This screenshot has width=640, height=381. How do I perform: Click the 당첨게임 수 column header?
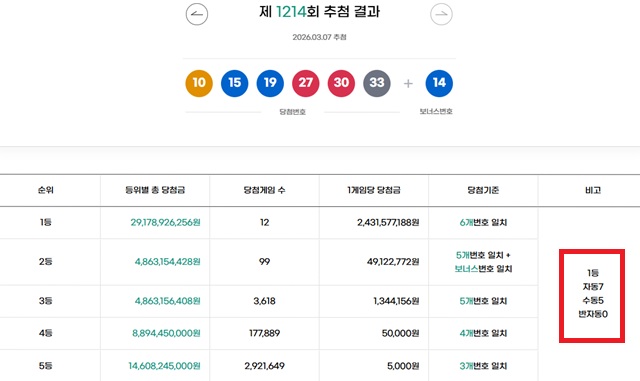264,190
